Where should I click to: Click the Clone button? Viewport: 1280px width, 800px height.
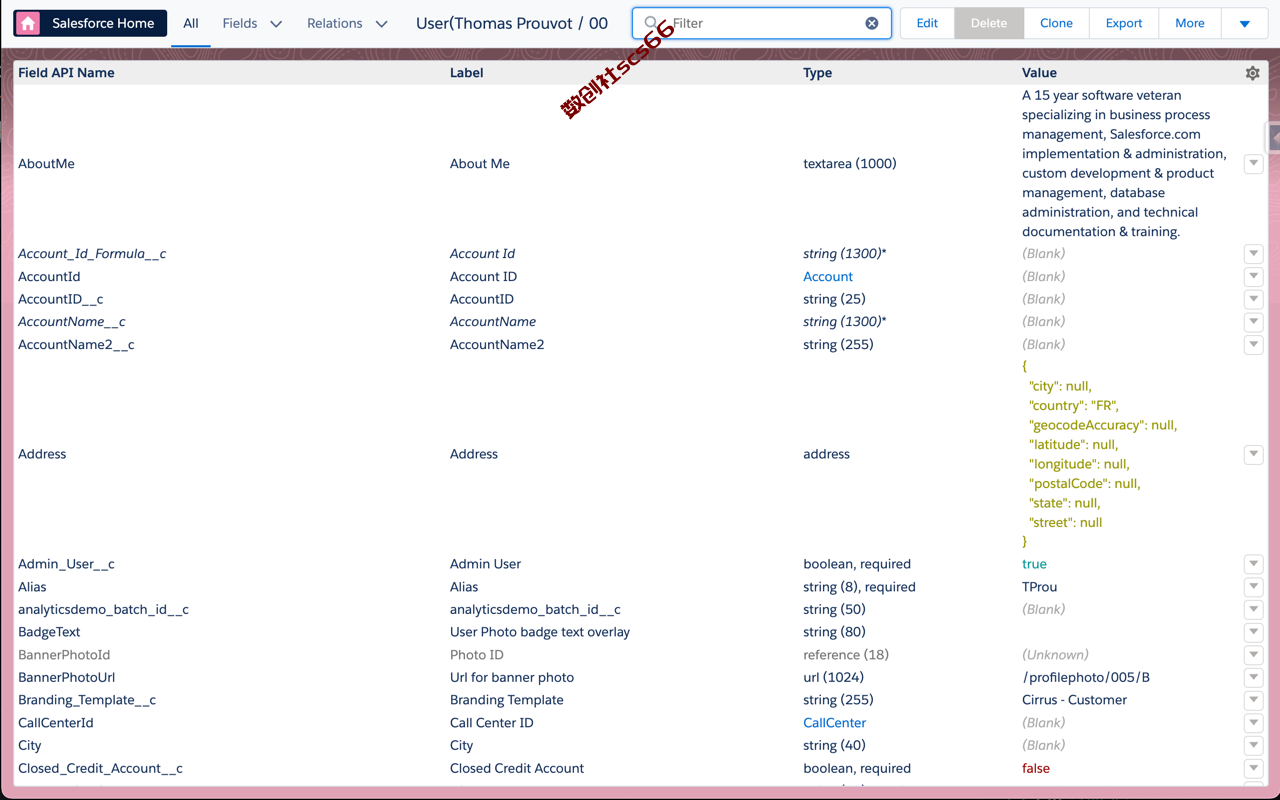tap(1056, 23)
